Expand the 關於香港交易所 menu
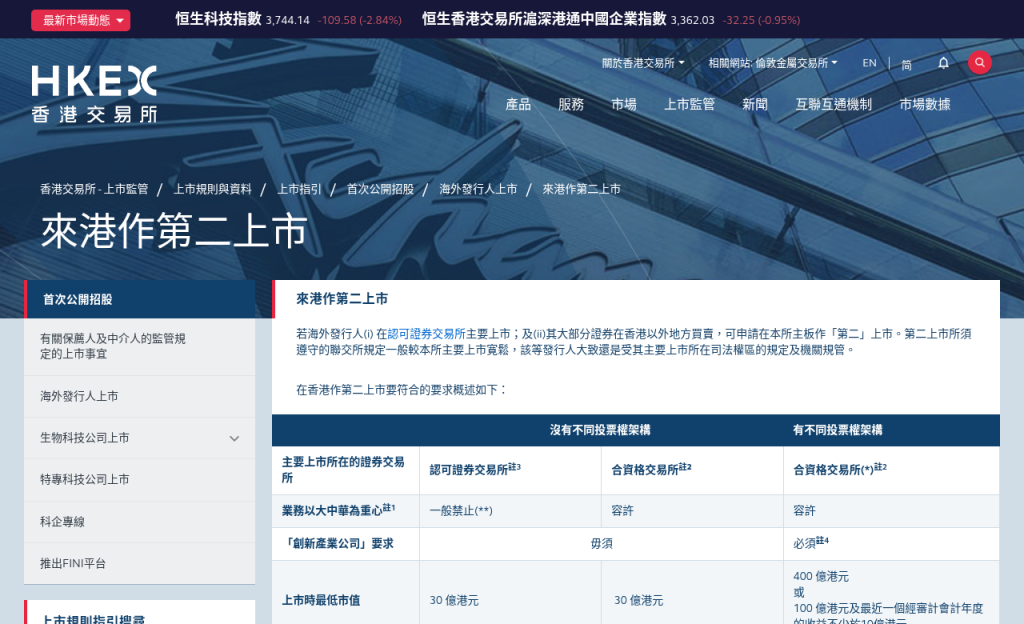 coord(643,63)
